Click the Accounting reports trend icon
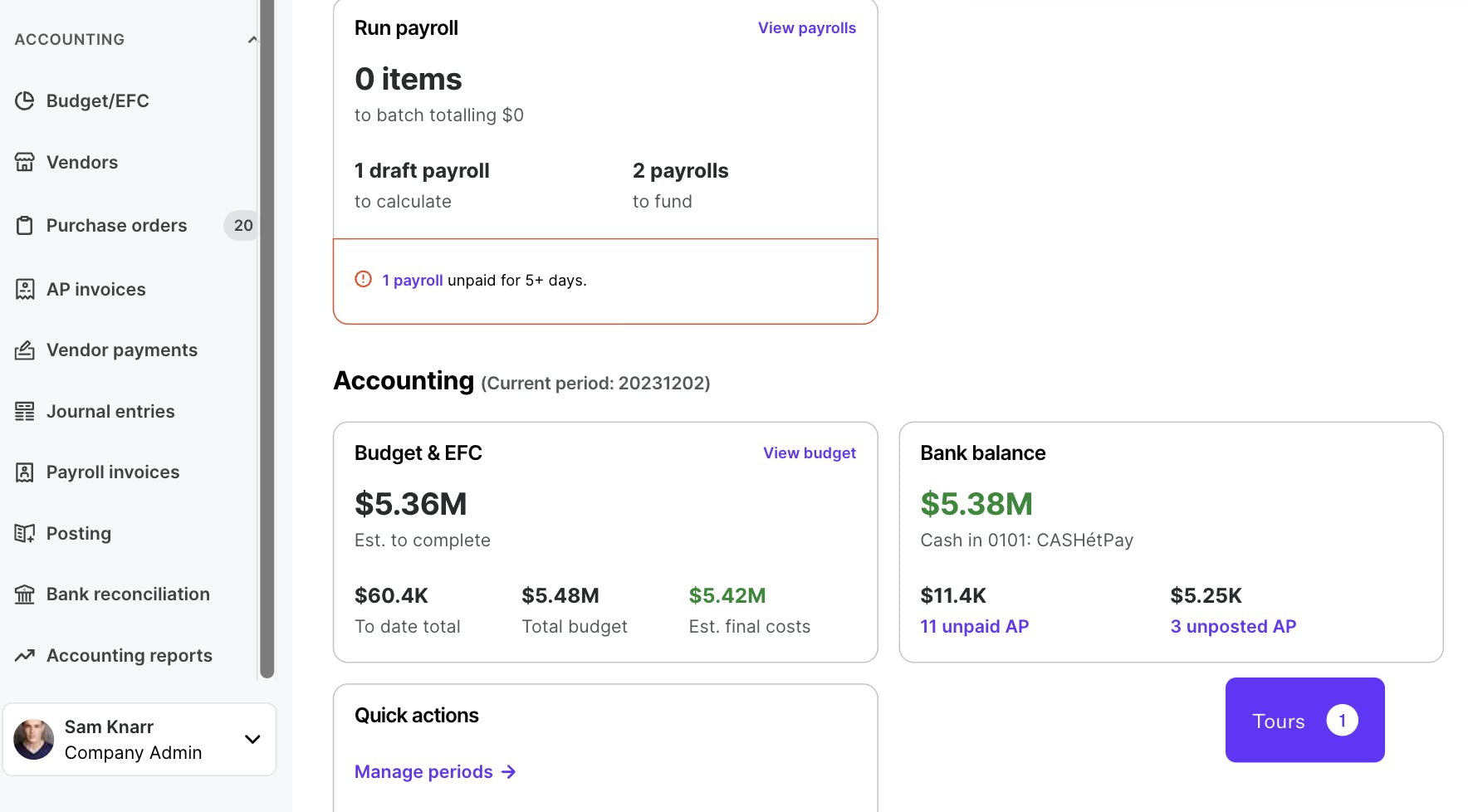This screenshot has width=1473, height=812. [x=25, y=655]
